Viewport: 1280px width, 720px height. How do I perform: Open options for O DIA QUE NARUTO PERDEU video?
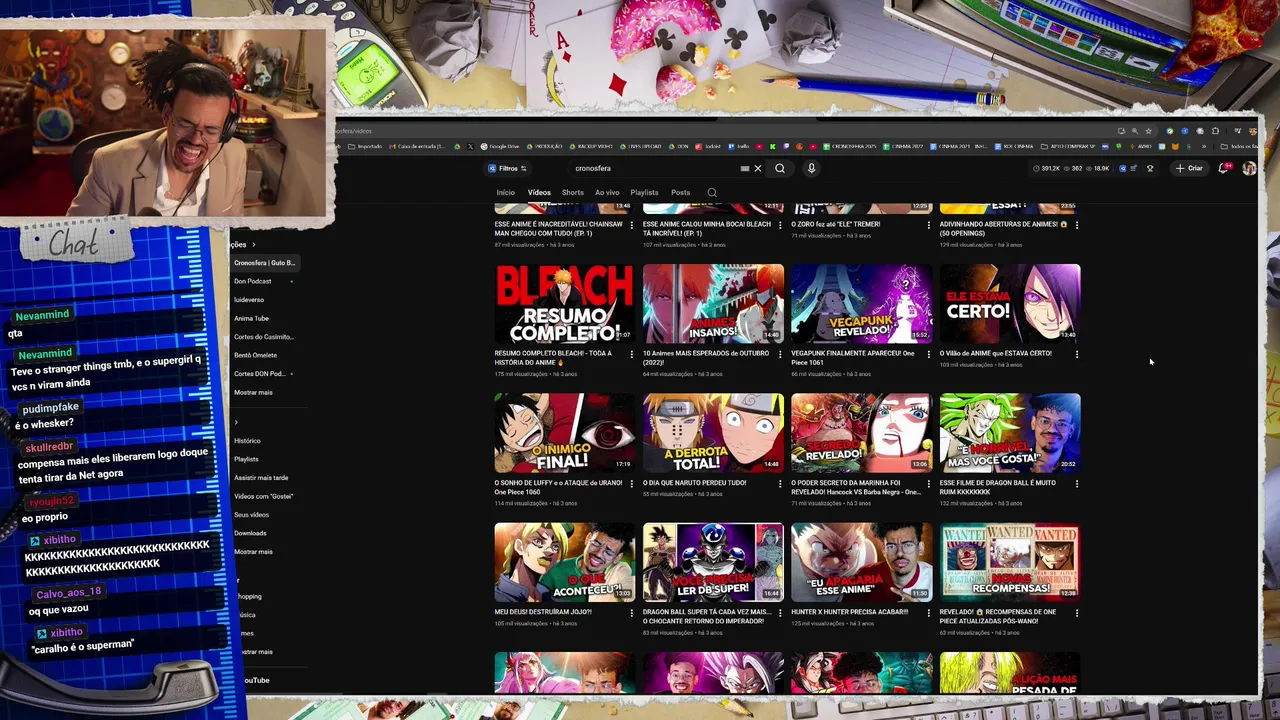[x=780, y=483]
